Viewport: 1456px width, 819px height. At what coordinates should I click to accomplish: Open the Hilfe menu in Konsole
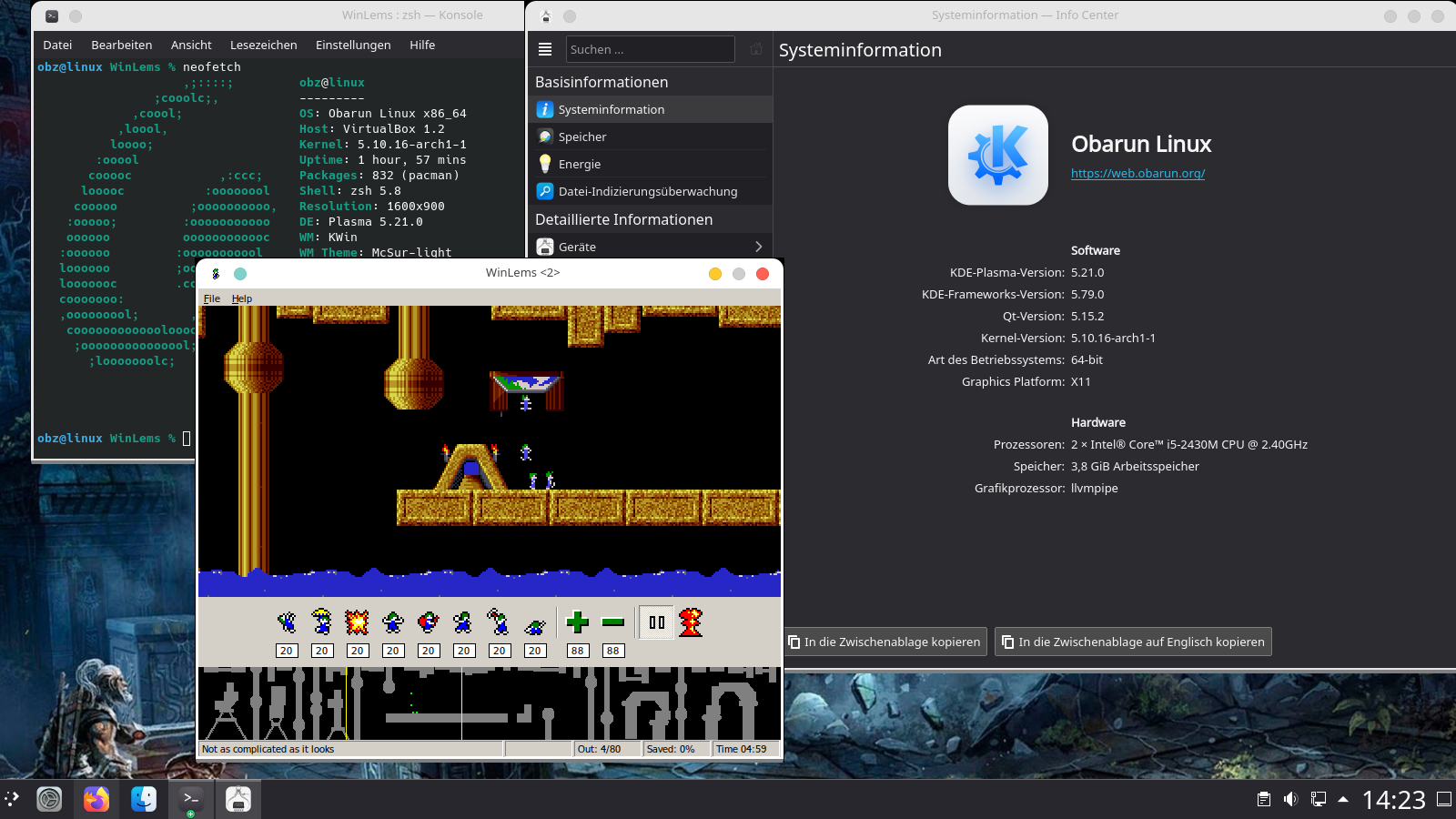[422, 45]
